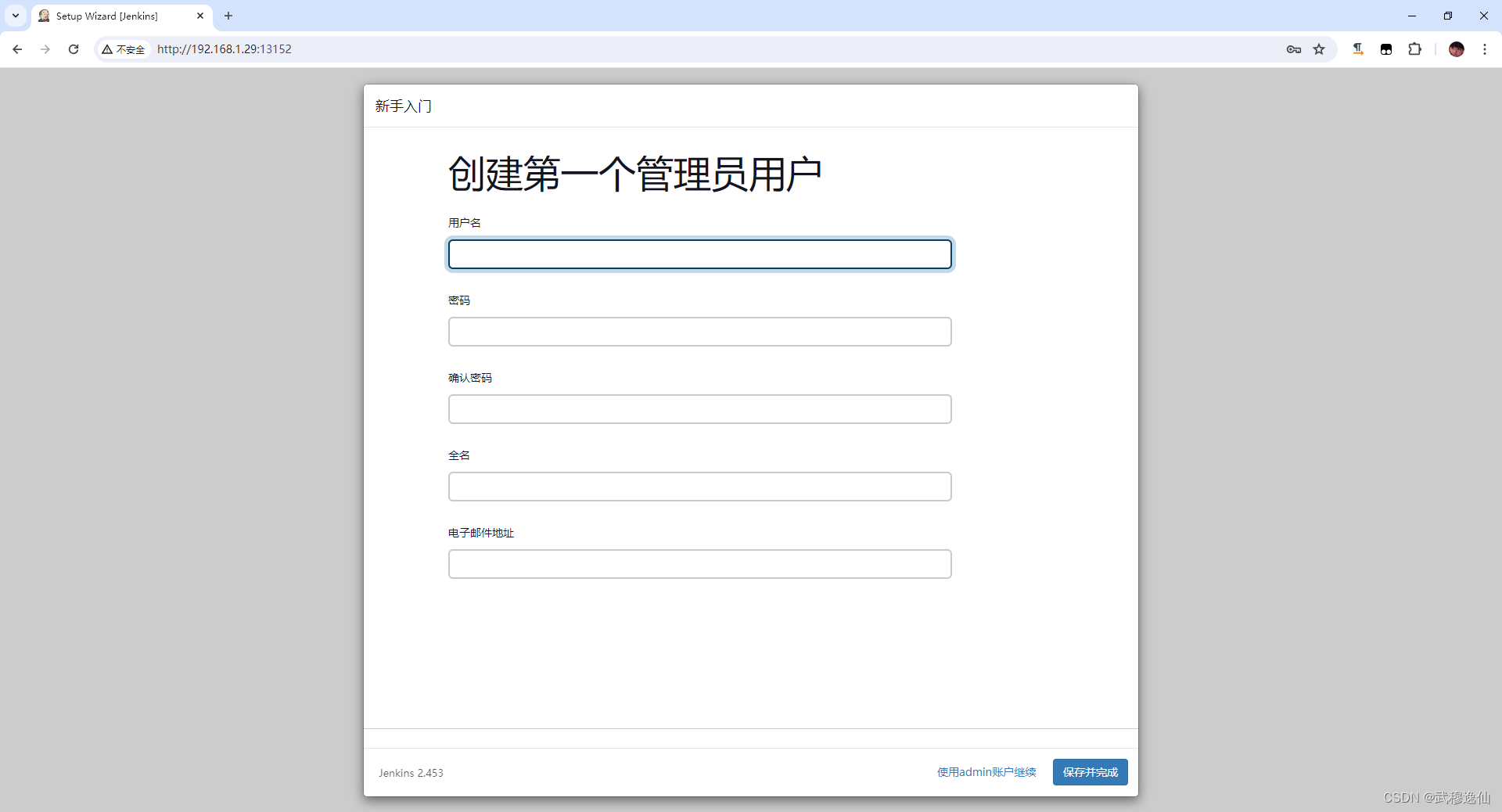Expand the tab search dropdown
The width and height of the screenshot is (1502, 812).
(16, 16)
